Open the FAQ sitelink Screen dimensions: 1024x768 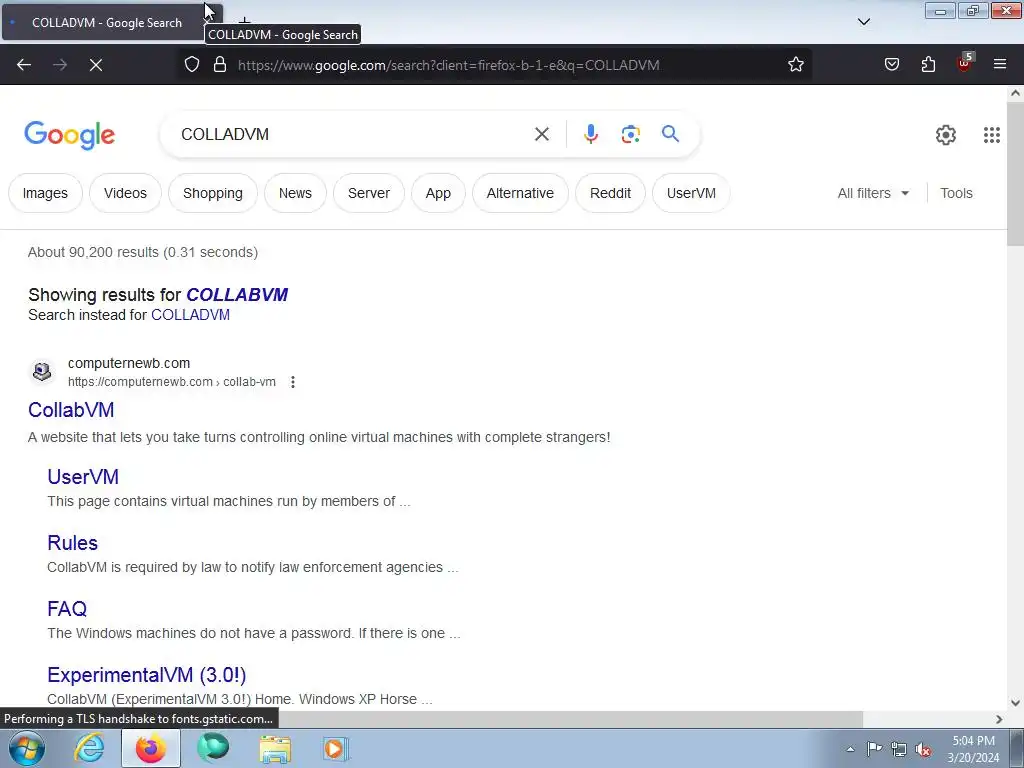click(67, 609)
